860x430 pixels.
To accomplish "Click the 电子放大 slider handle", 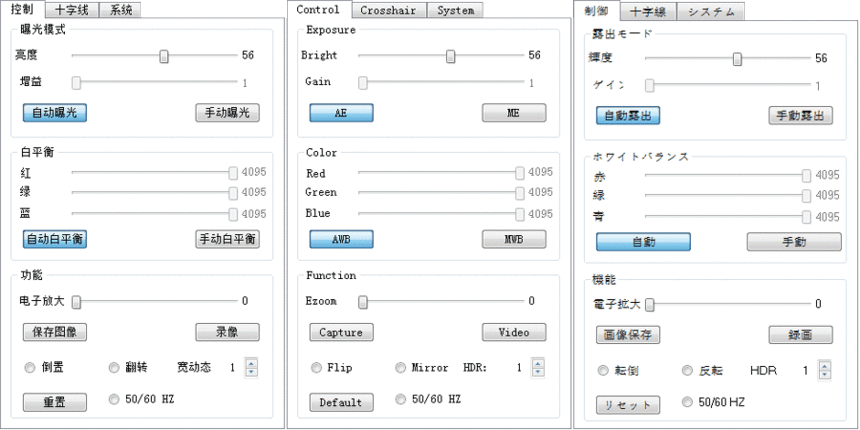I will pos(76,302).
